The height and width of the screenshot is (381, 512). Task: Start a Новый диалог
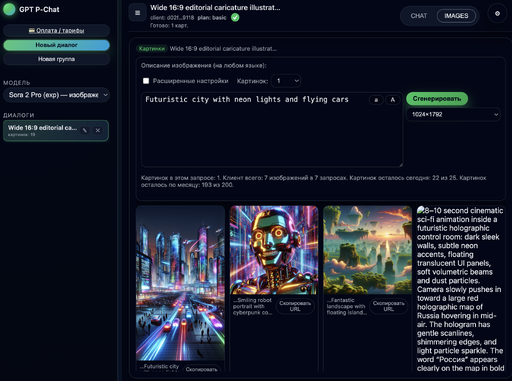tap(56, 45)
